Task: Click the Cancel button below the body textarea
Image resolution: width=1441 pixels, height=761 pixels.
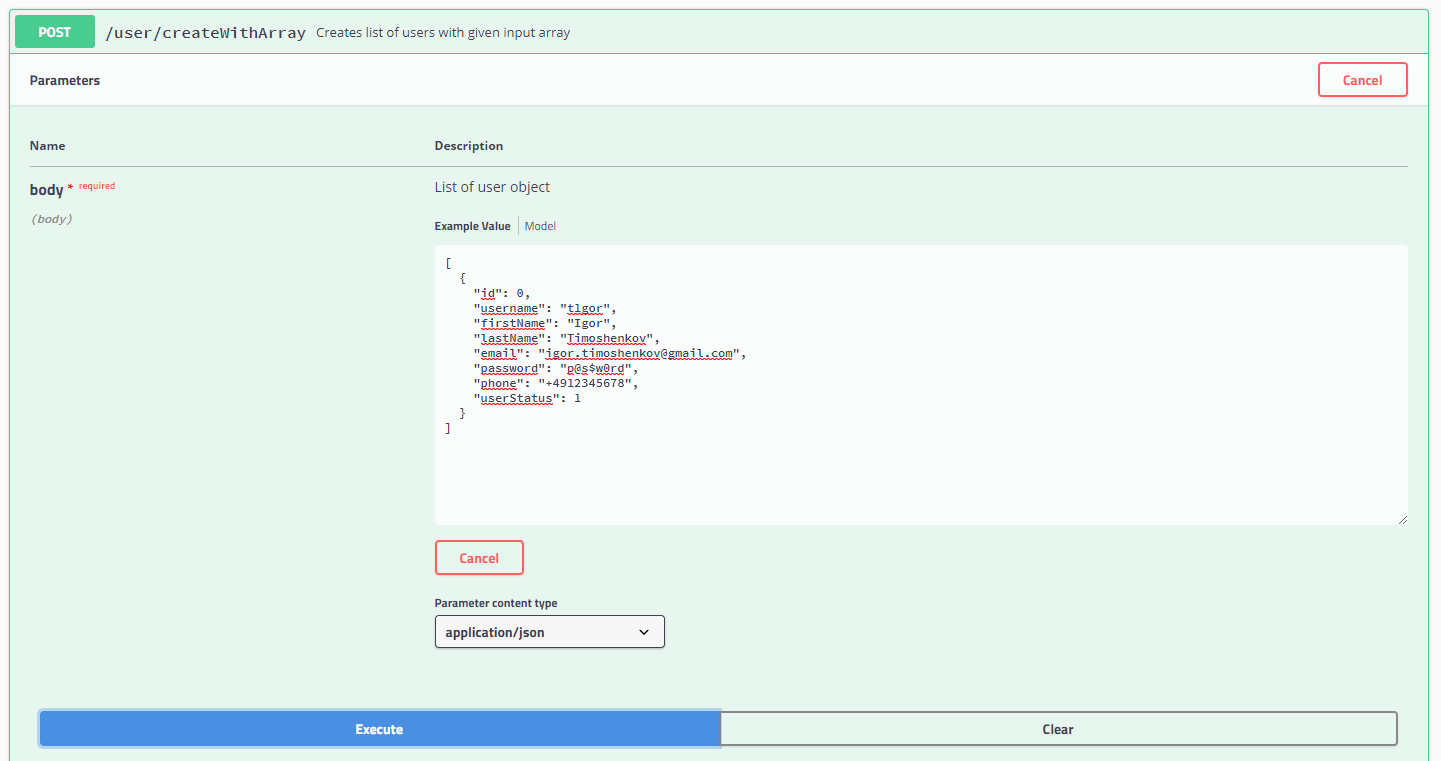Action: (479, 558)
